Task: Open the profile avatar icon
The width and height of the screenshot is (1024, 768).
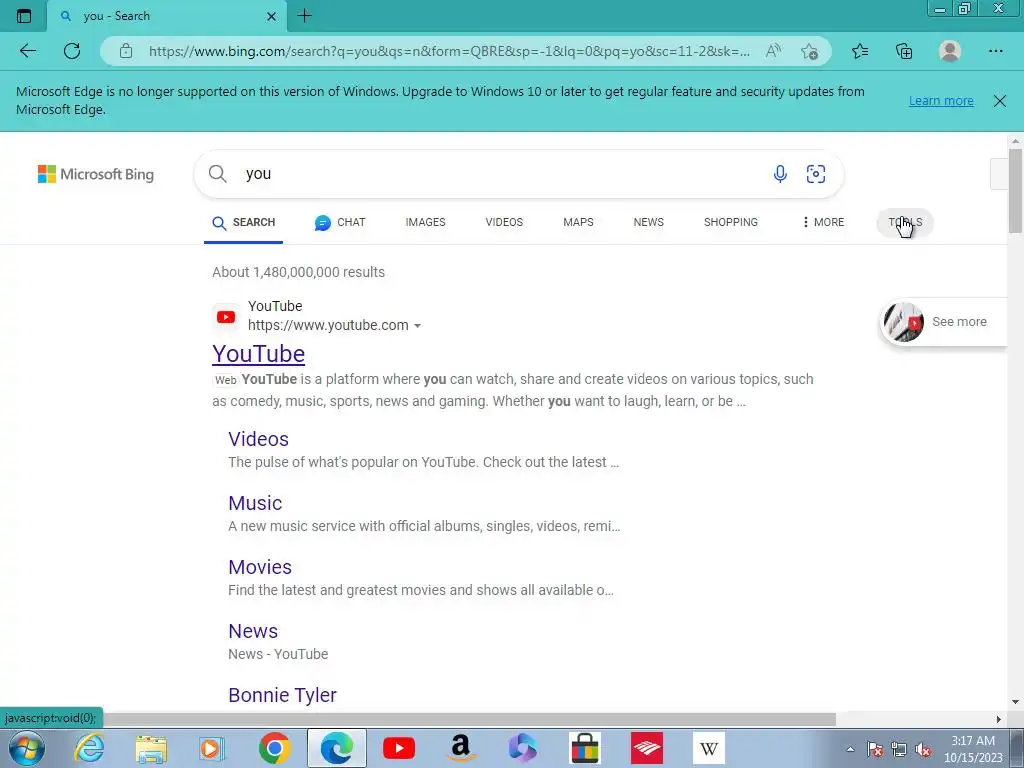Action: click(x=950, y=51)
